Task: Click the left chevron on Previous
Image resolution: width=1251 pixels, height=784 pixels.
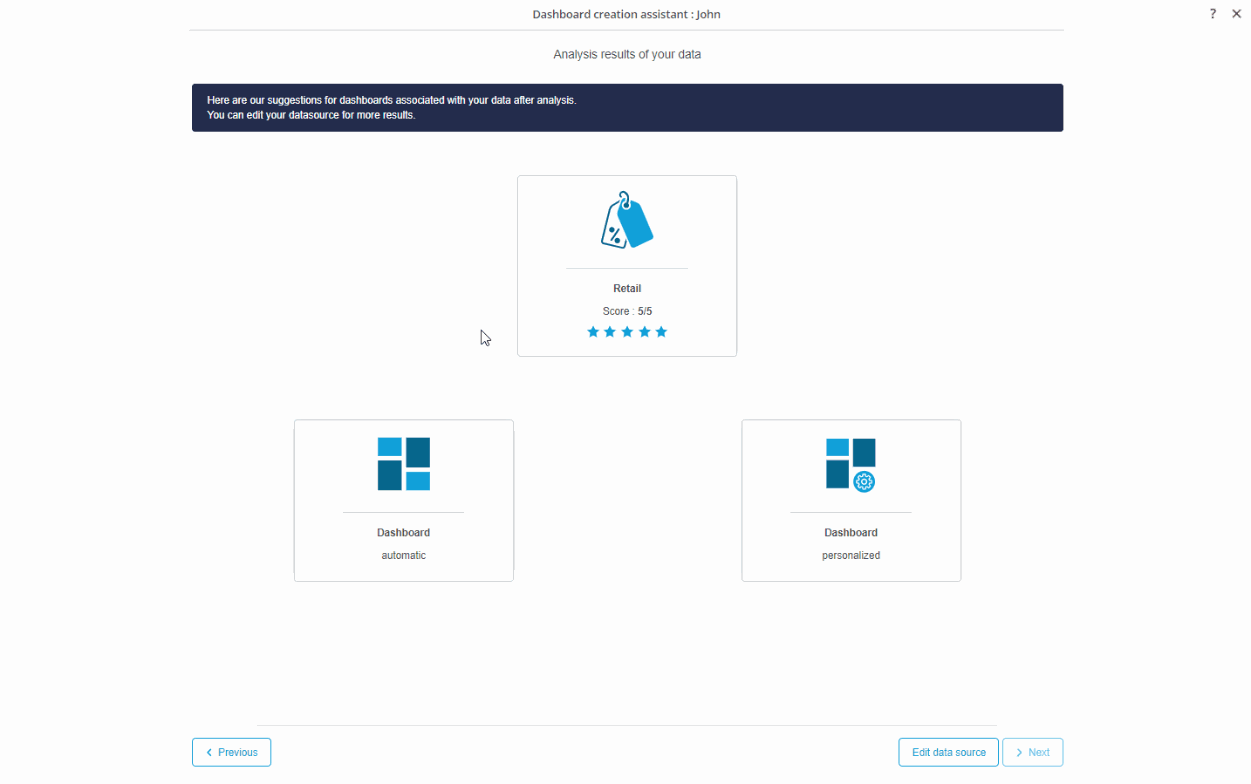Action: click(209, 752)
